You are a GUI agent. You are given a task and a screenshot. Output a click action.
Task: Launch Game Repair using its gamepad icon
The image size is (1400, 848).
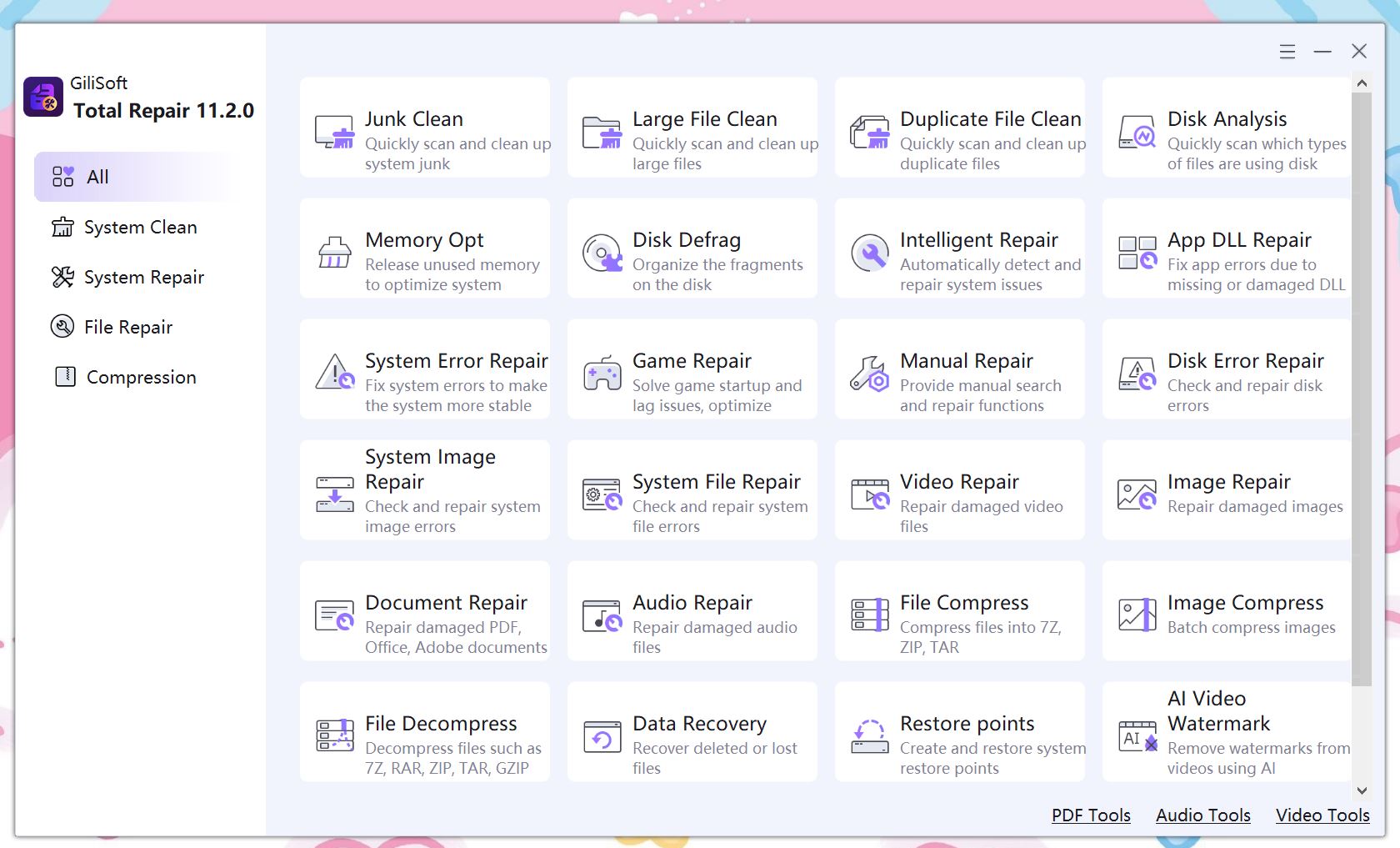602,375
